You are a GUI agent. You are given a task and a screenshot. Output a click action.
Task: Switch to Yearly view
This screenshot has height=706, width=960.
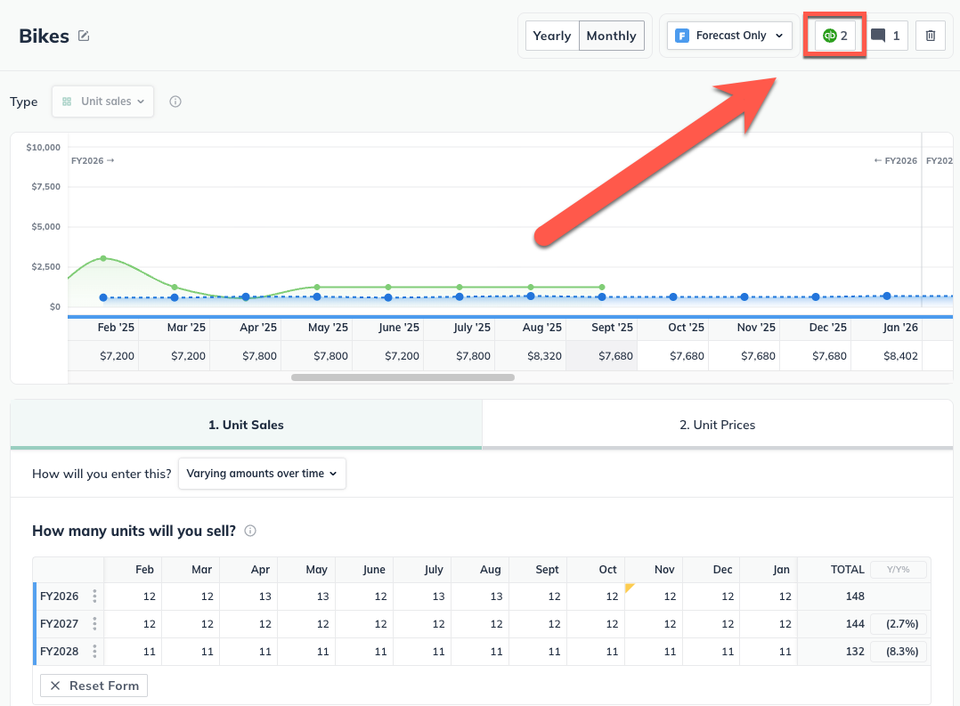552,36
